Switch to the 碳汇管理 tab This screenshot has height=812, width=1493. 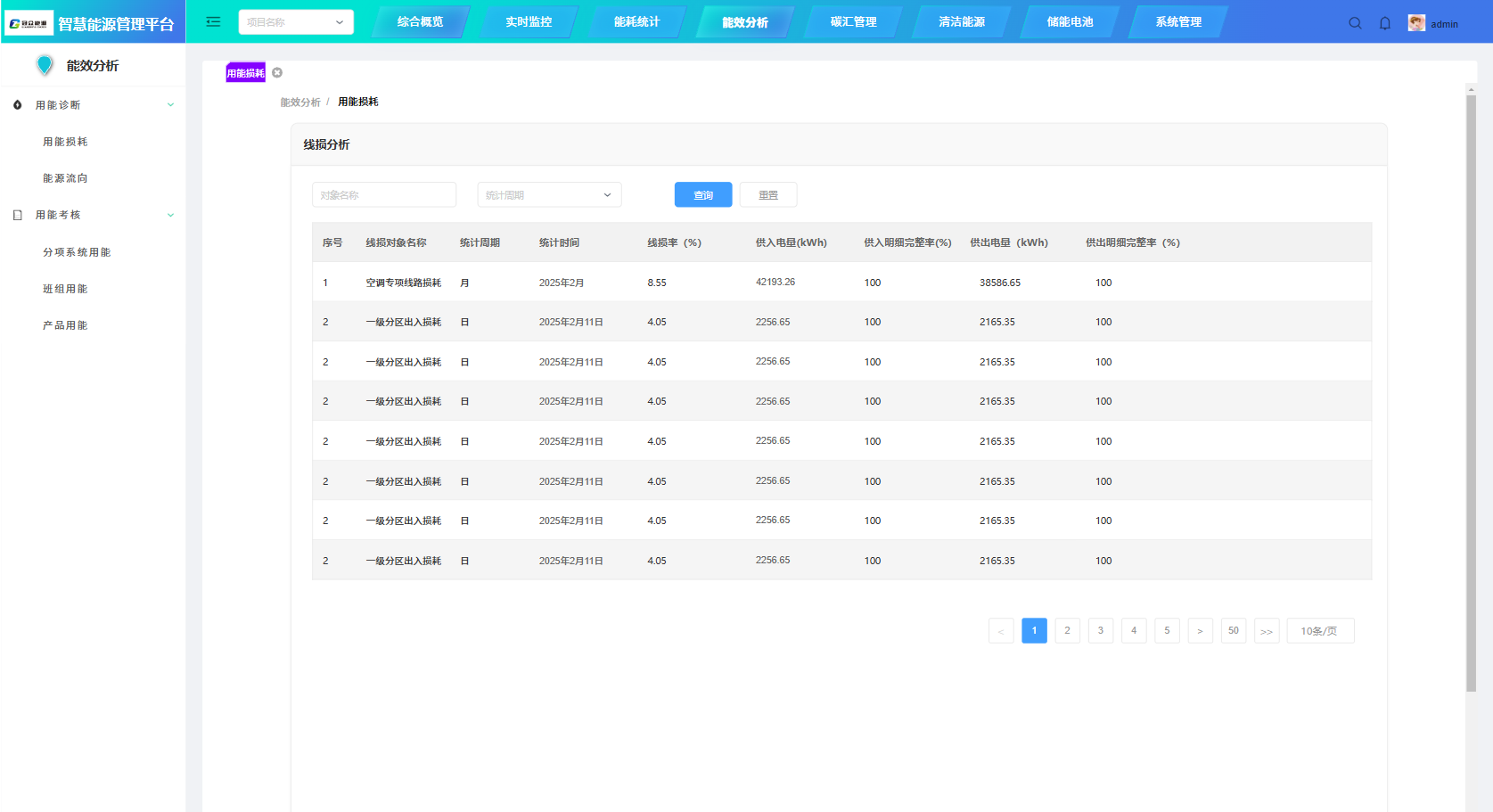[x=853, y=22]
